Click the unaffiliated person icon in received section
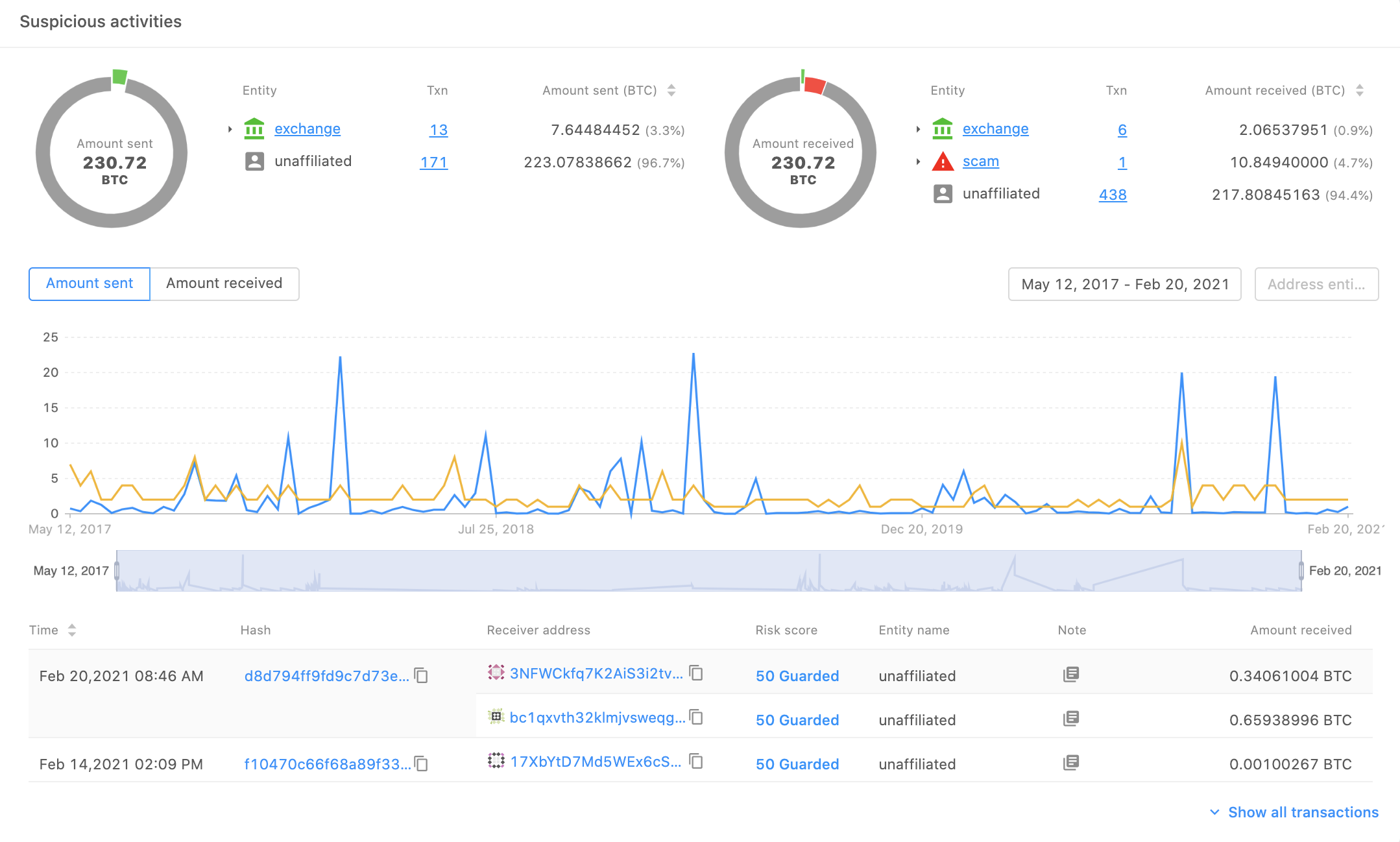The width and height of the screenshot is (1400, 842). click(941, 193)
